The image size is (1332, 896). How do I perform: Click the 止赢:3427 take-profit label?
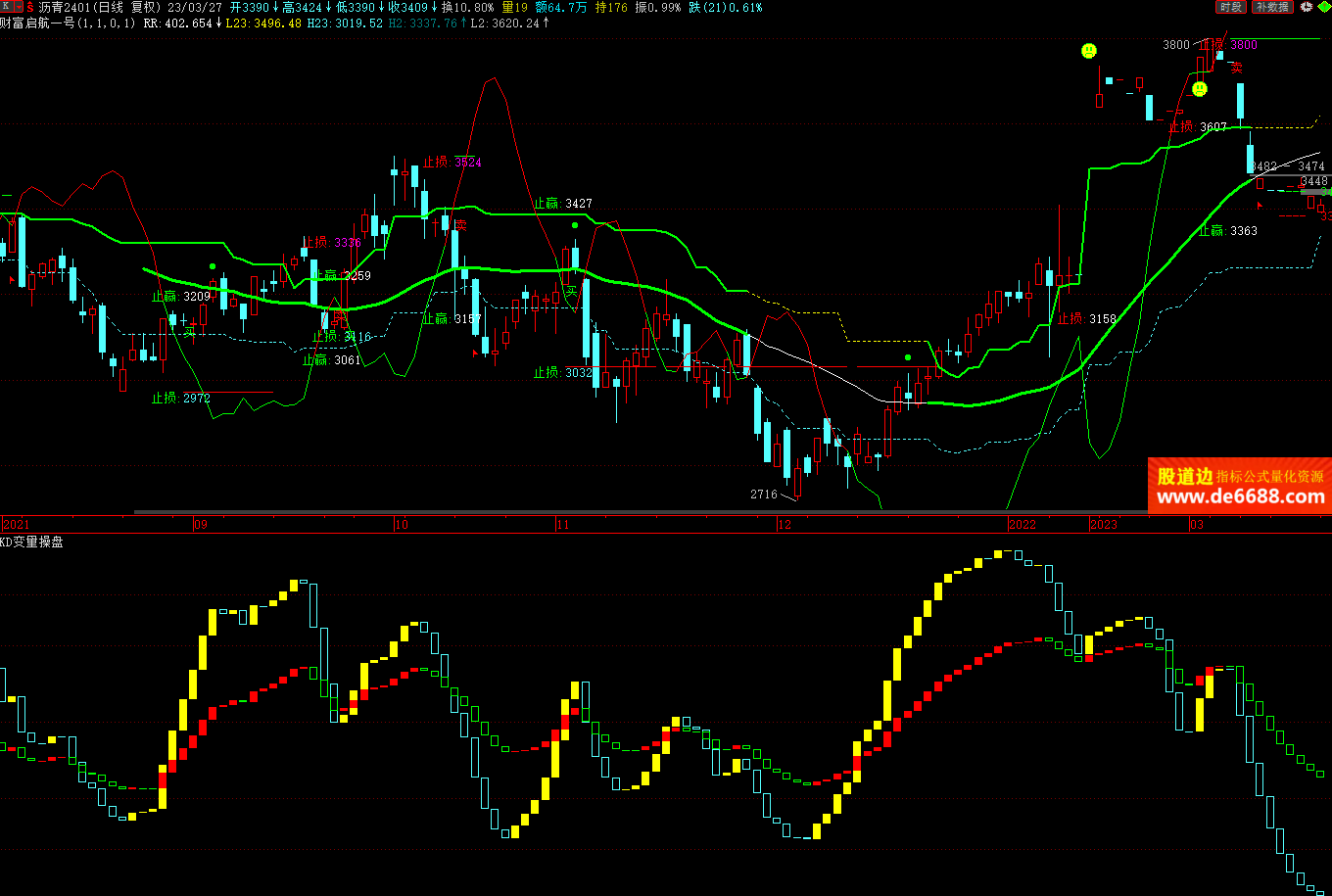point(562,204)
